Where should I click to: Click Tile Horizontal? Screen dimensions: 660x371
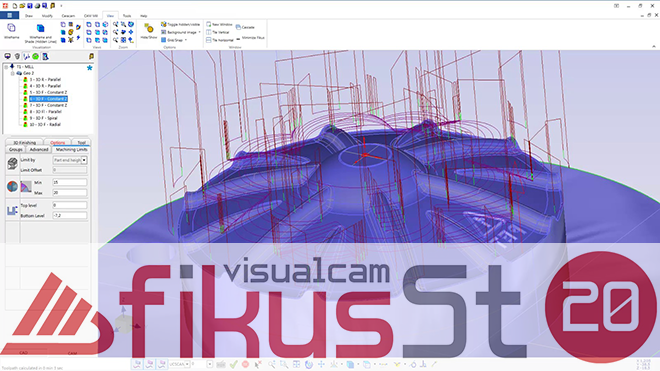point(219,40)
